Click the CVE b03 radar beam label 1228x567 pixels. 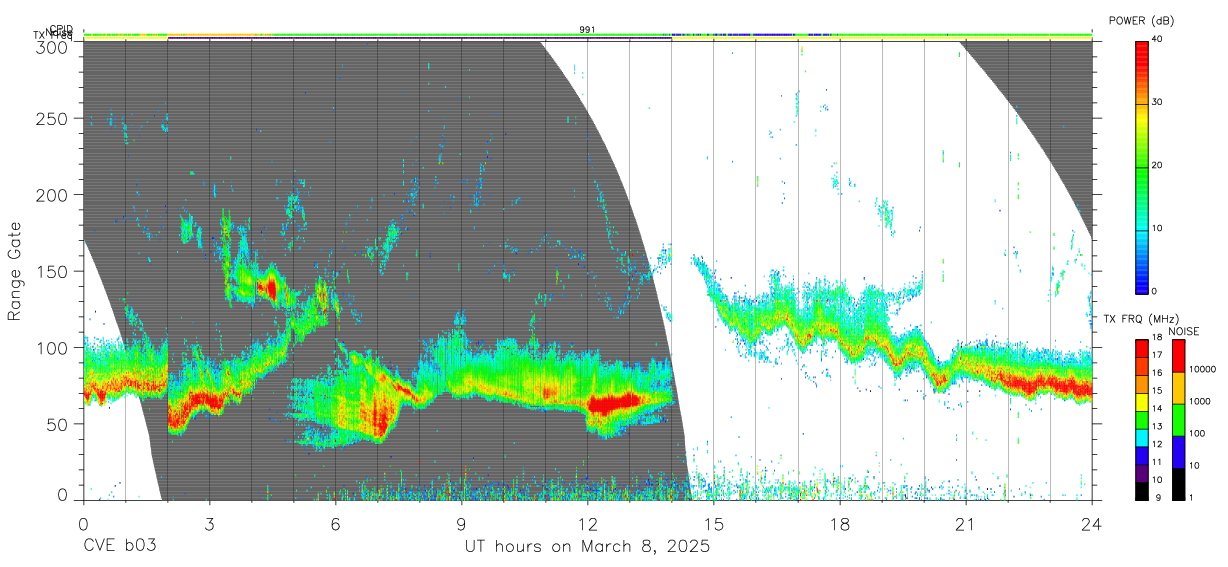(119, 547)
